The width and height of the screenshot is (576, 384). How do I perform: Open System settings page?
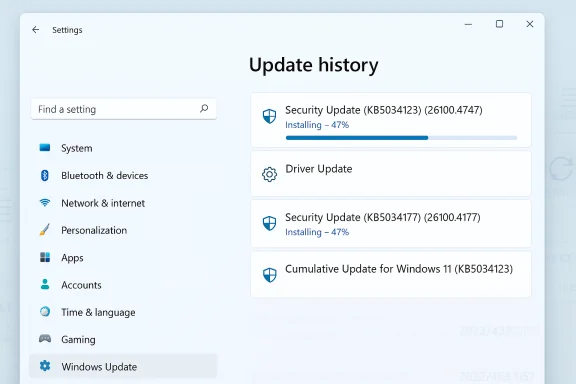pyautogui.click(x=123, y=148)
